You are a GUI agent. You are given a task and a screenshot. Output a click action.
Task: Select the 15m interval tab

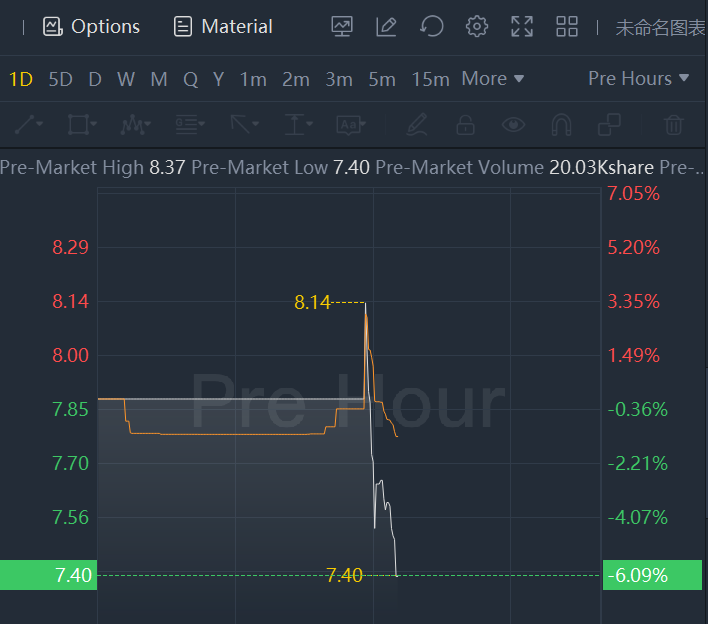point(430,79)
